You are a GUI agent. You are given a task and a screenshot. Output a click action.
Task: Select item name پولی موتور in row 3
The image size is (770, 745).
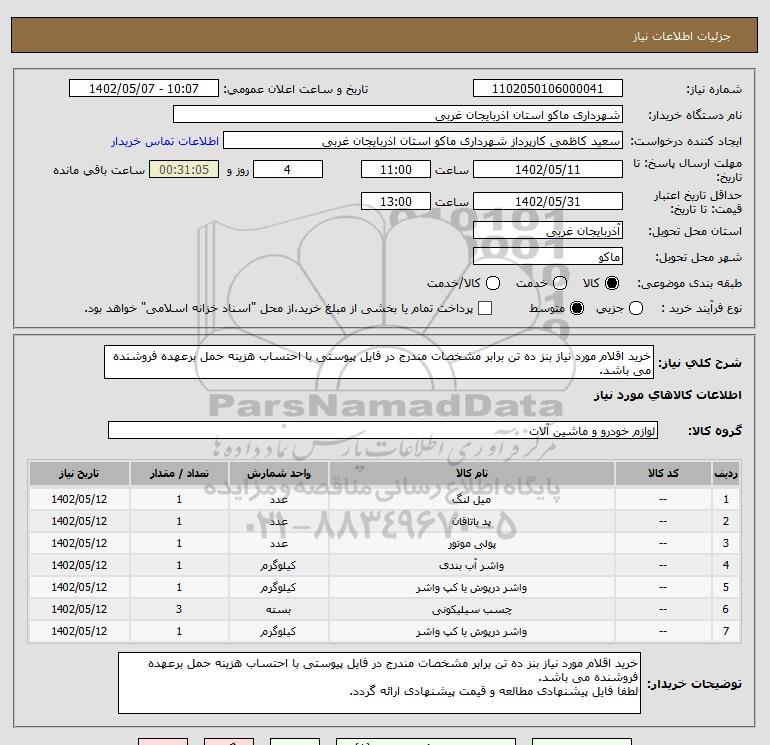pyautogui.click(x=471, y=544)
